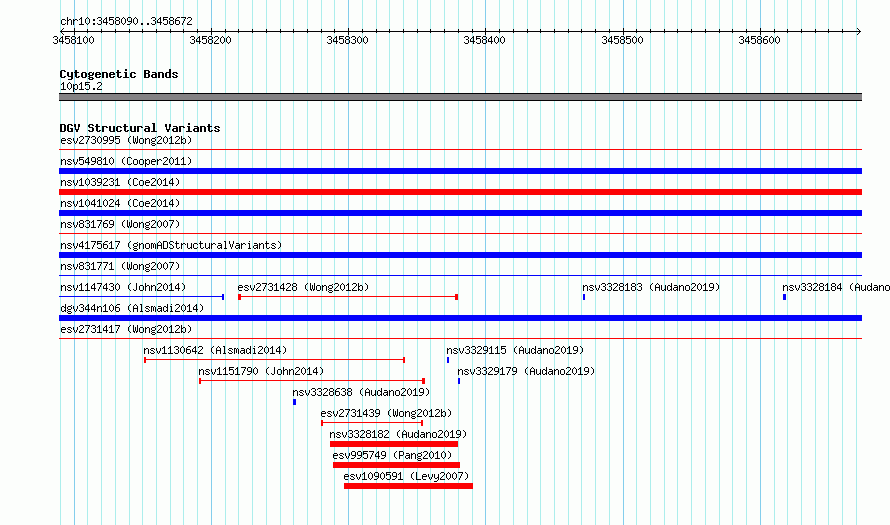
Task: Click the nsv831769 (Wong2007) label
Action: tap(120, 224)
